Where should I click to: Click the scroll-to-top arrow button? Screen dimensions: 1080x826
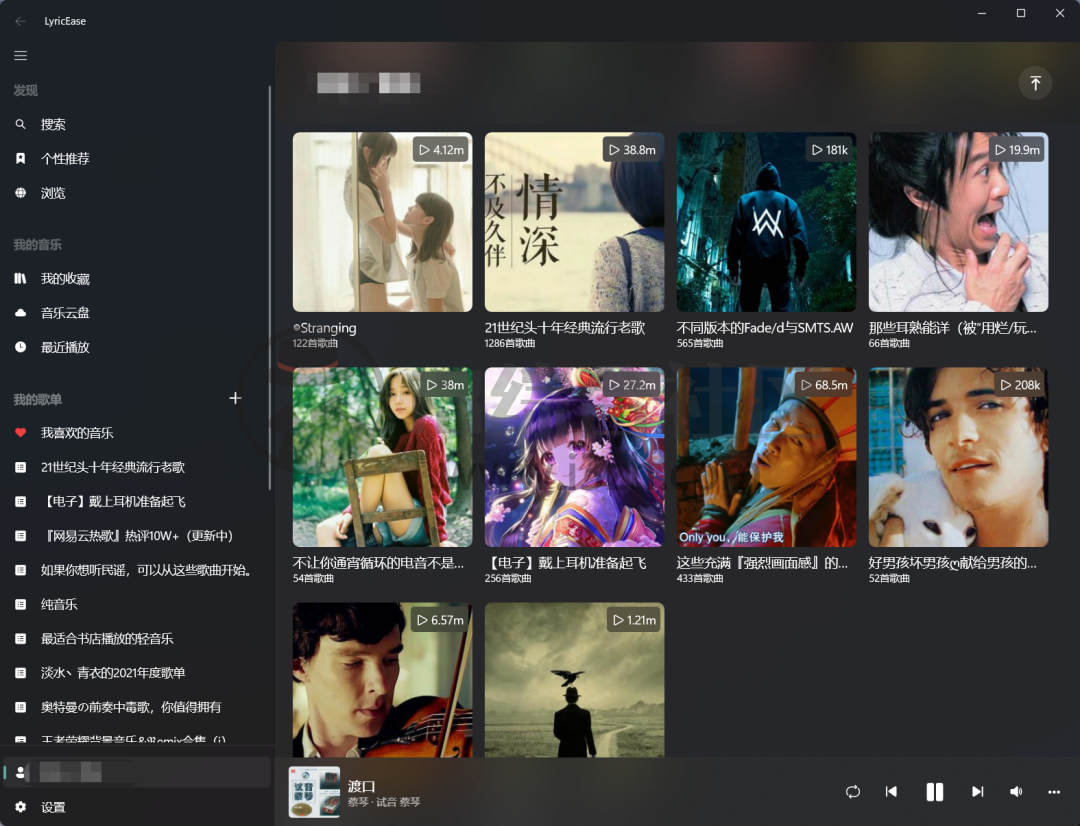(1035, 83)
